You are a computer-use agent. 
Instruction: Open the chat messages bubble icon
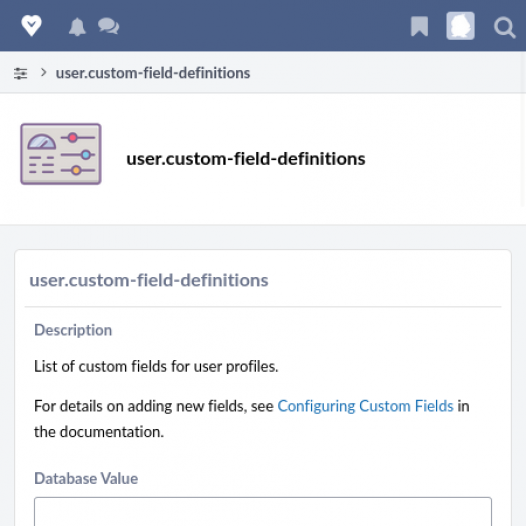(x=108, y=26)
